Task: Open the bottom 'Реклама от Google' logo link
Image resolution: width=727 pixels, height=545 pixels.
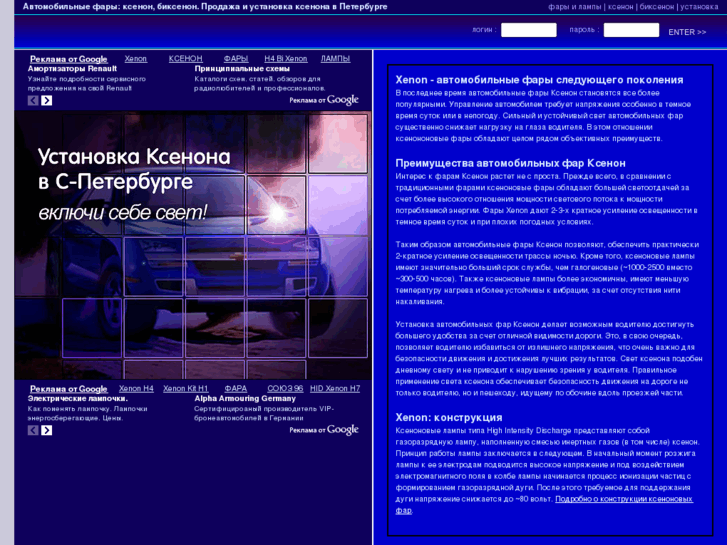Action: pyautogui.click(x=324, y=430)
